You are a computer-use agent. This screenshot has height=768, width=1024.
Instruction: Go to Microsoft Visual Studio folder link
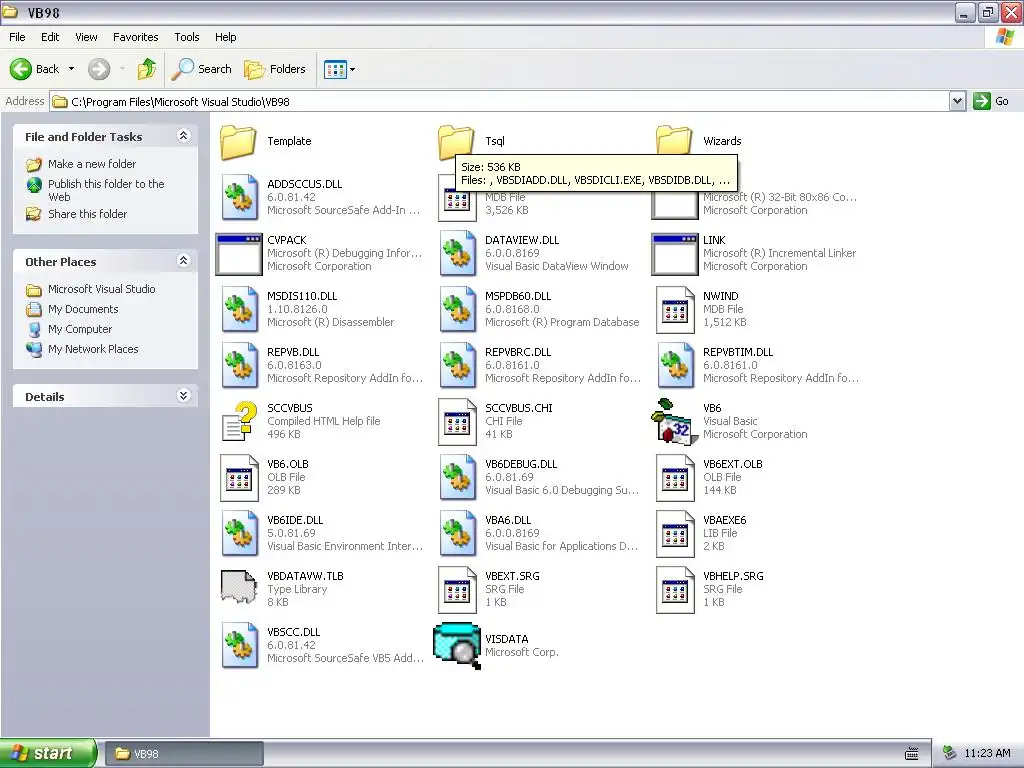coord(101,289)
